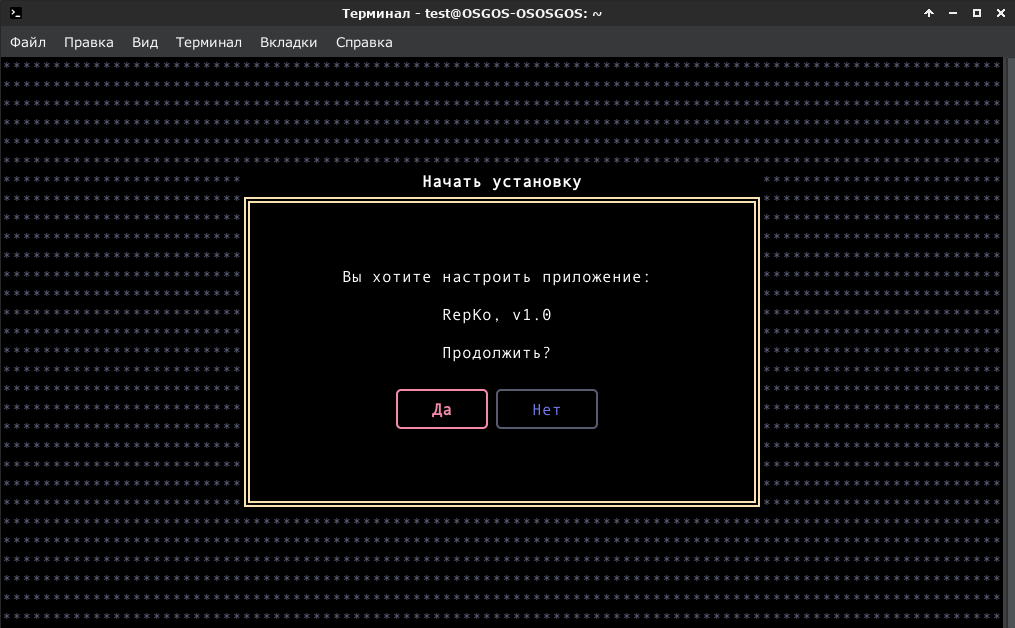Viewport: 1015px width, 628px height.
Task: Click the keep-above arrow icon in title bar
Action: 929,13
